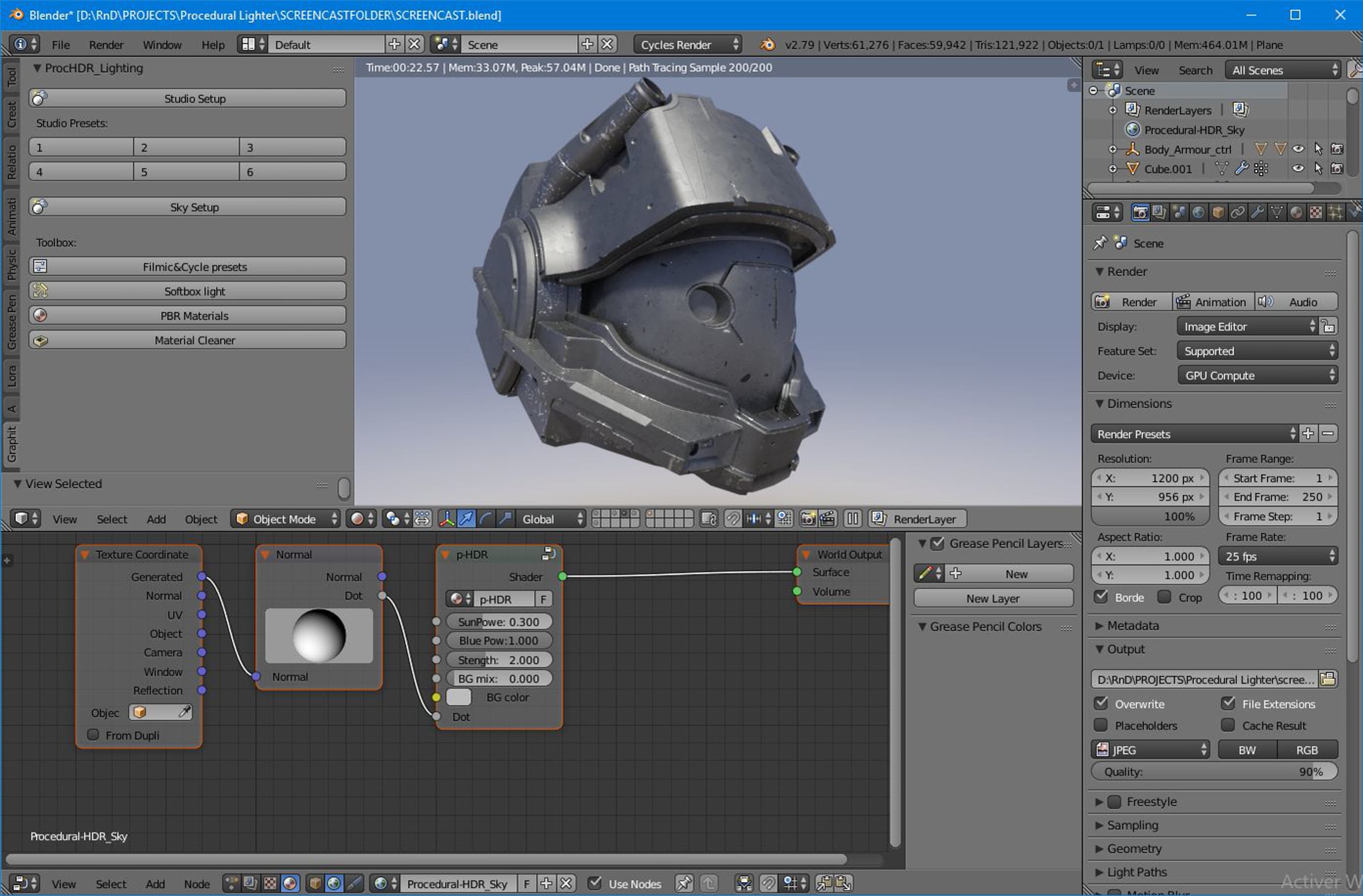Click folder icon next to output path

tap(1328, 679)
